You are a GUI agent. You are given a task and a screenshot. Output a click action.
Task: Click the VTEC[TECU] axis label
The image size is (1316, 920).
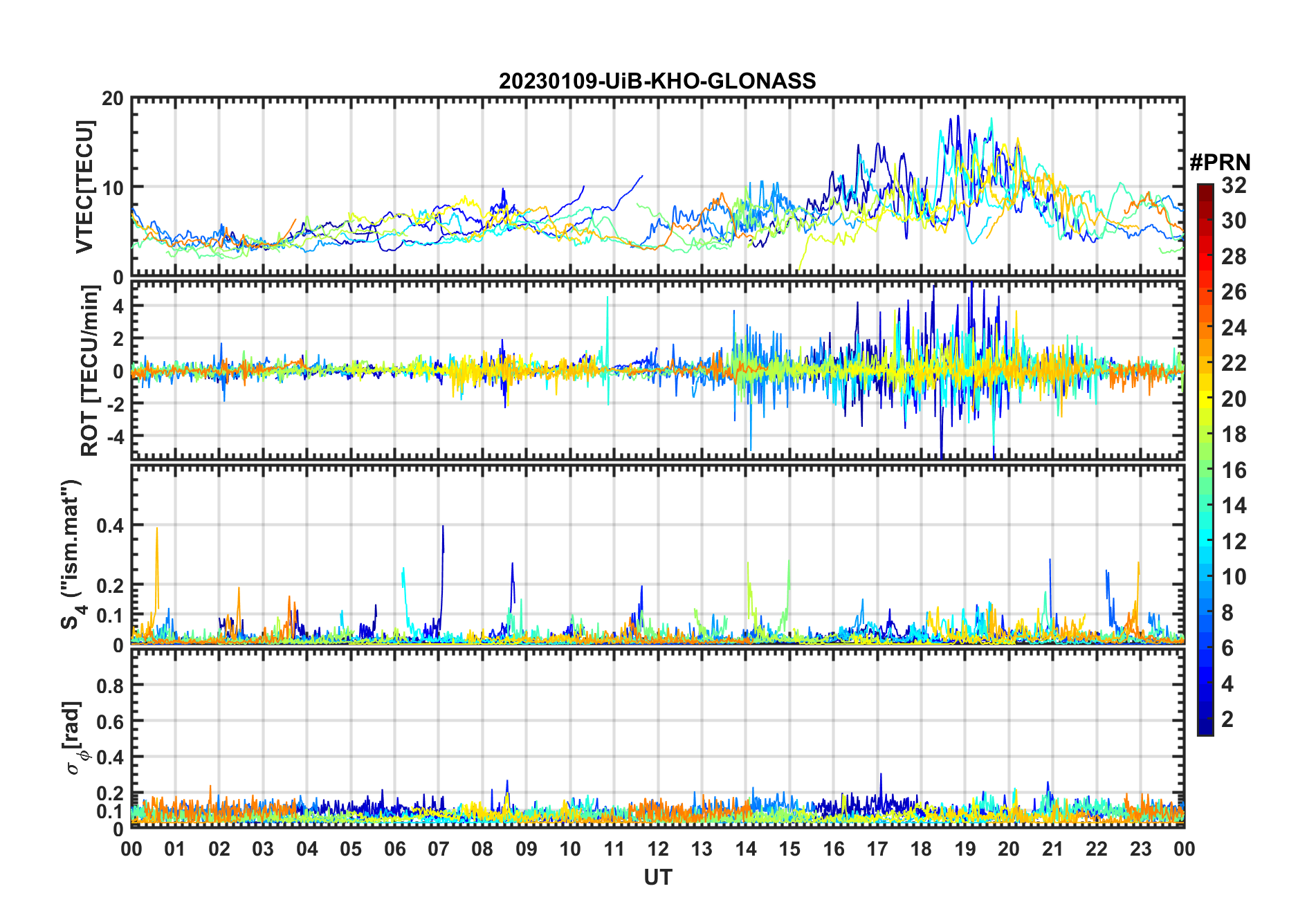tap(84, 187)
